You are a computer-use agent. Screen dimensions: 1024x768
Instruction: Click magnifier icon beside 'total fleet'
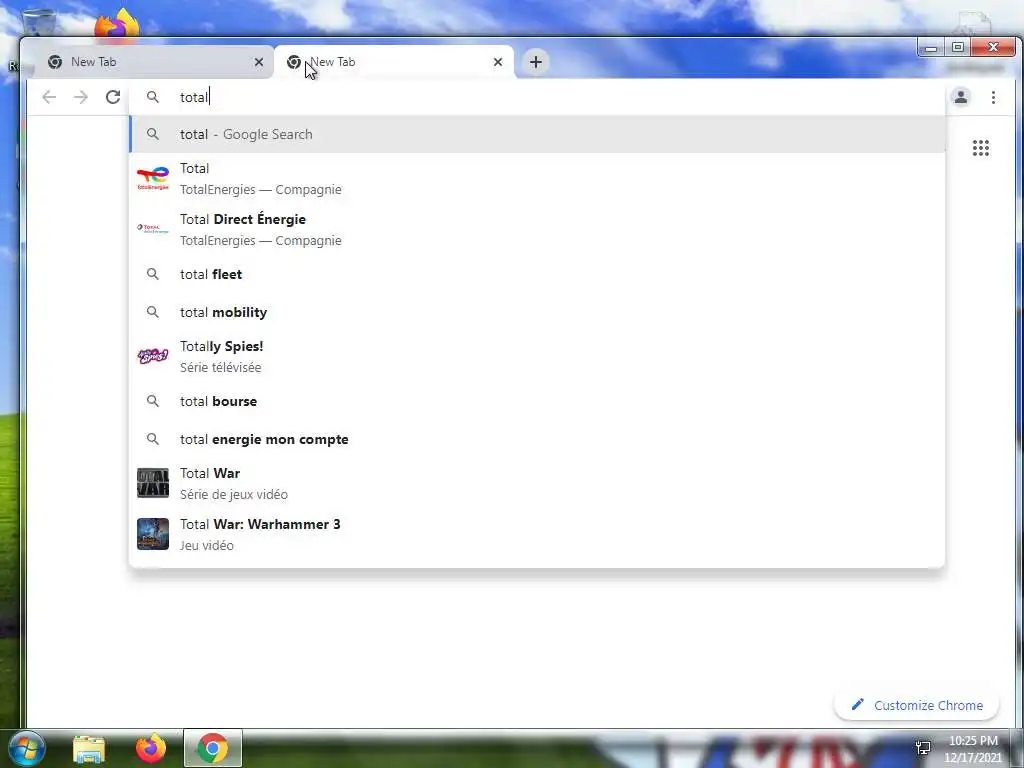(x=153, y=274)
